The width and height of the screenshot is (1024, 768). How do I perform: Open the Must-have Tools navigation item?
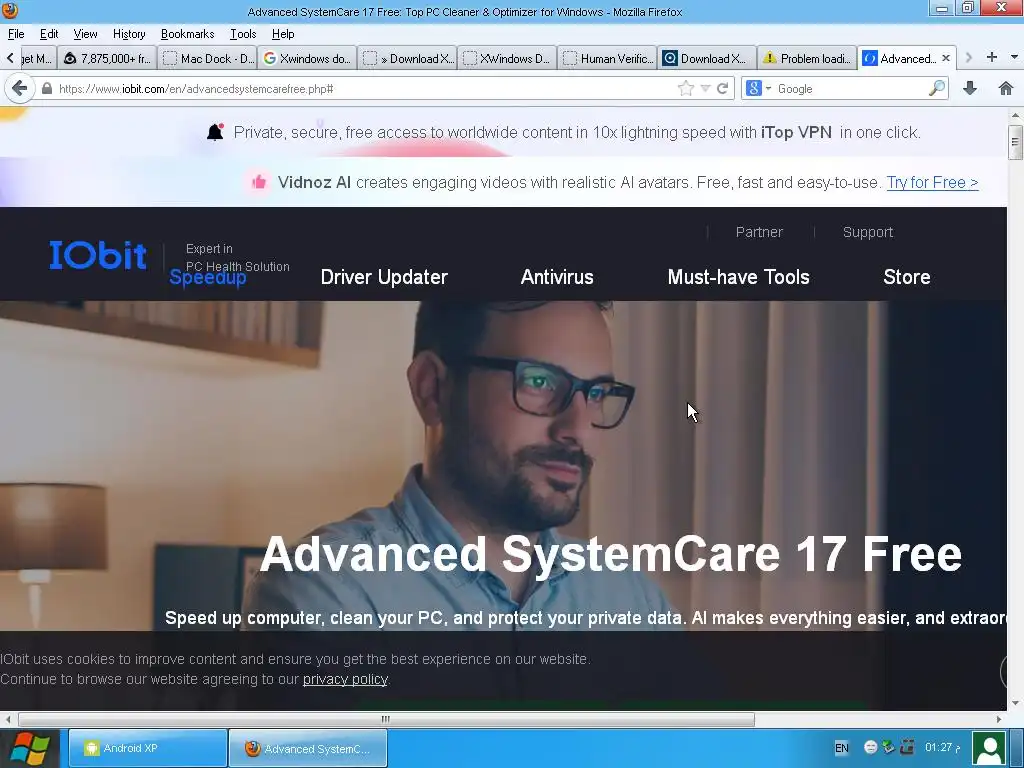click(739, 277)
